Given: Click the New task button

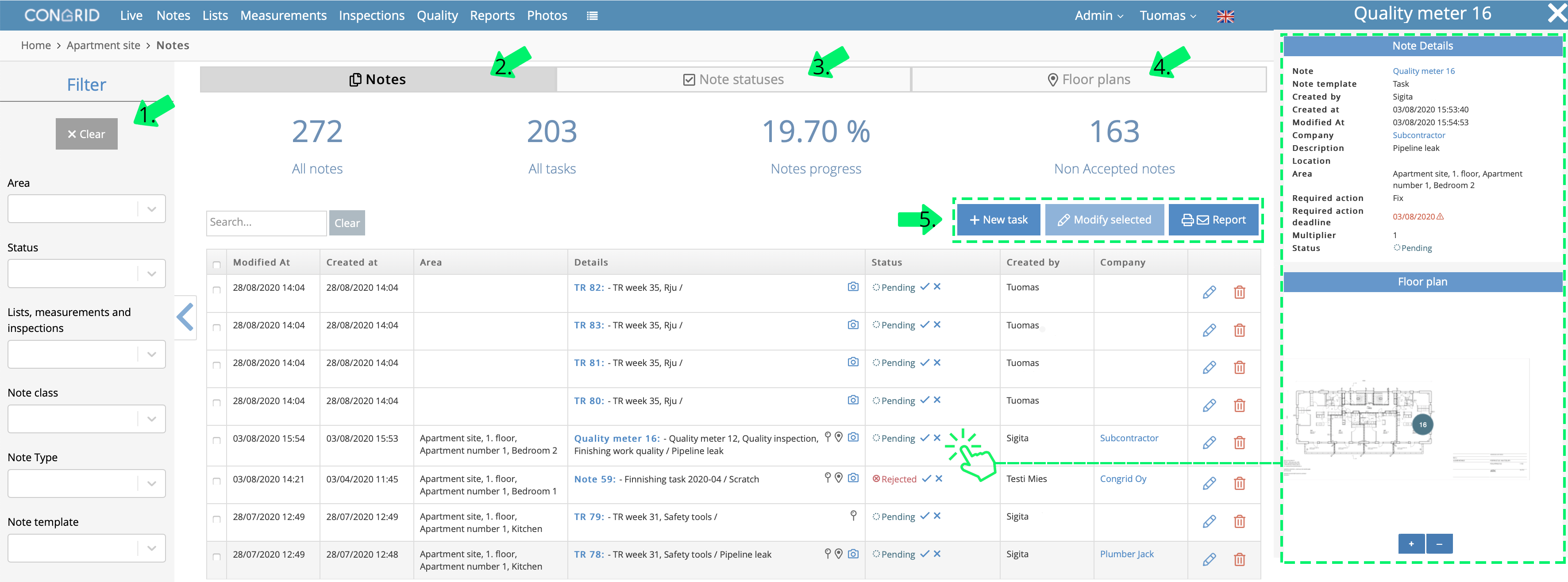Looking at the screenshot, I should pyautogui.click(x=998, y=220).
